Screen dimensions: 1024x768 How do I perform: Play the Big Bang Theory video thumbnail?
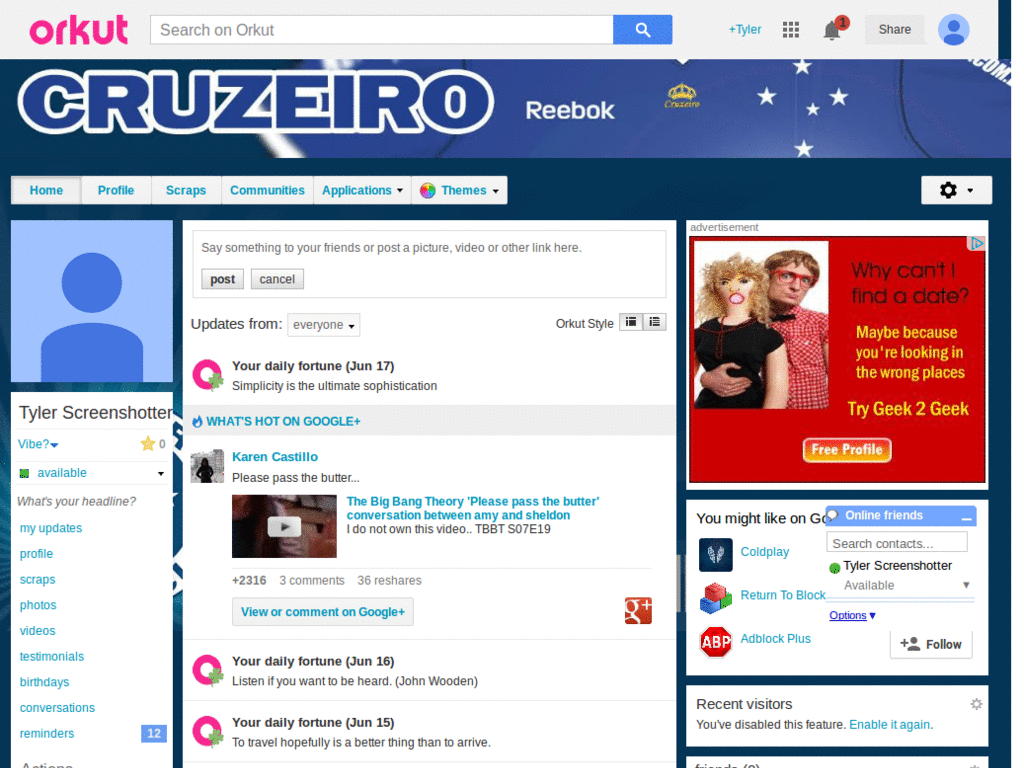(284, 526)
